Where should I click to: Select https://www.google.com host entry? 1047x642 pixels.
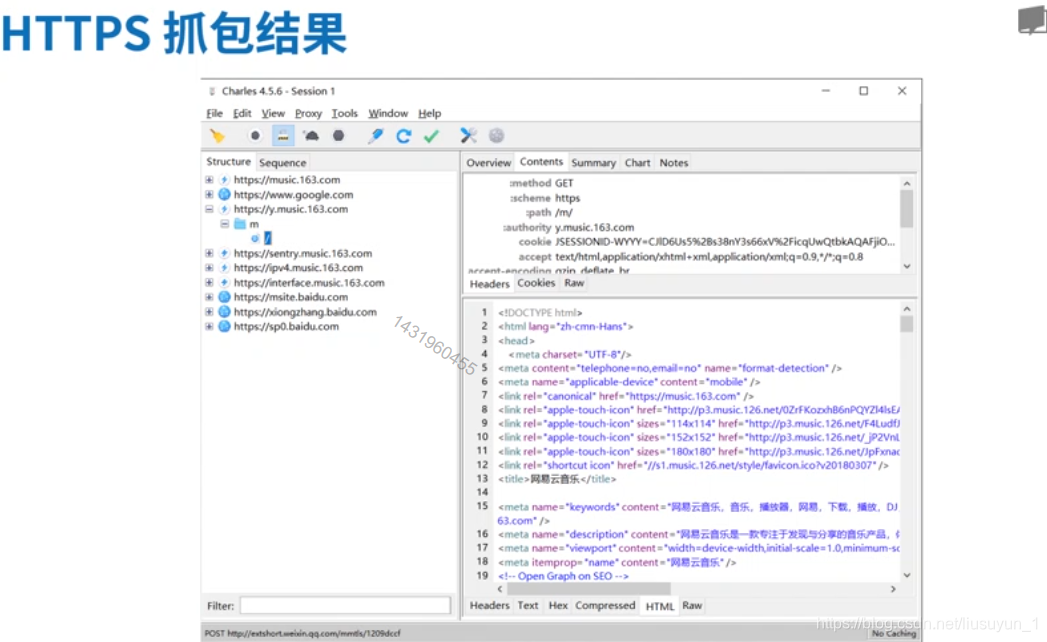293,194
